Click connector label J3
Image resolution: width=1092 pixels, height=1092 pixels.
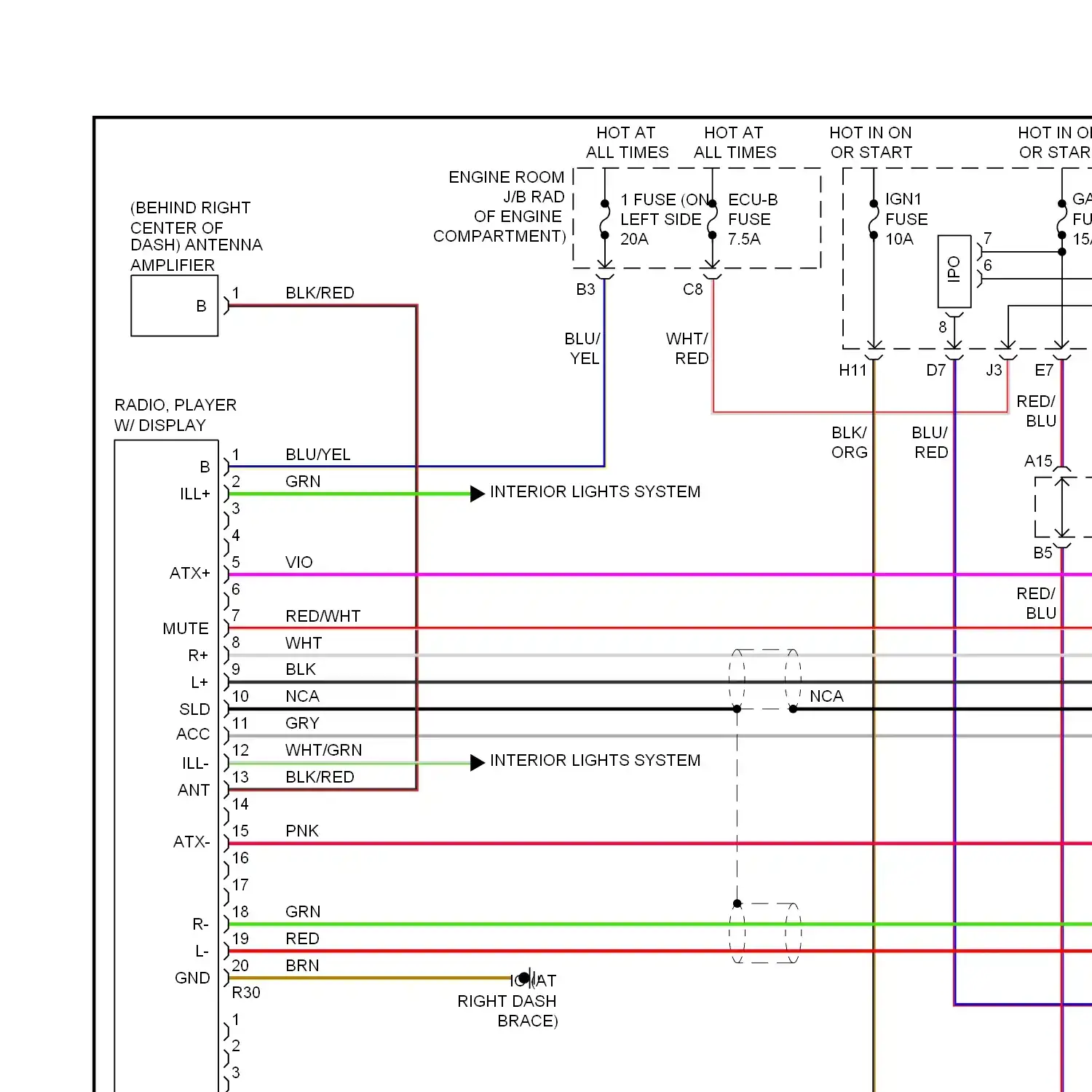click(x=994, y=370)
